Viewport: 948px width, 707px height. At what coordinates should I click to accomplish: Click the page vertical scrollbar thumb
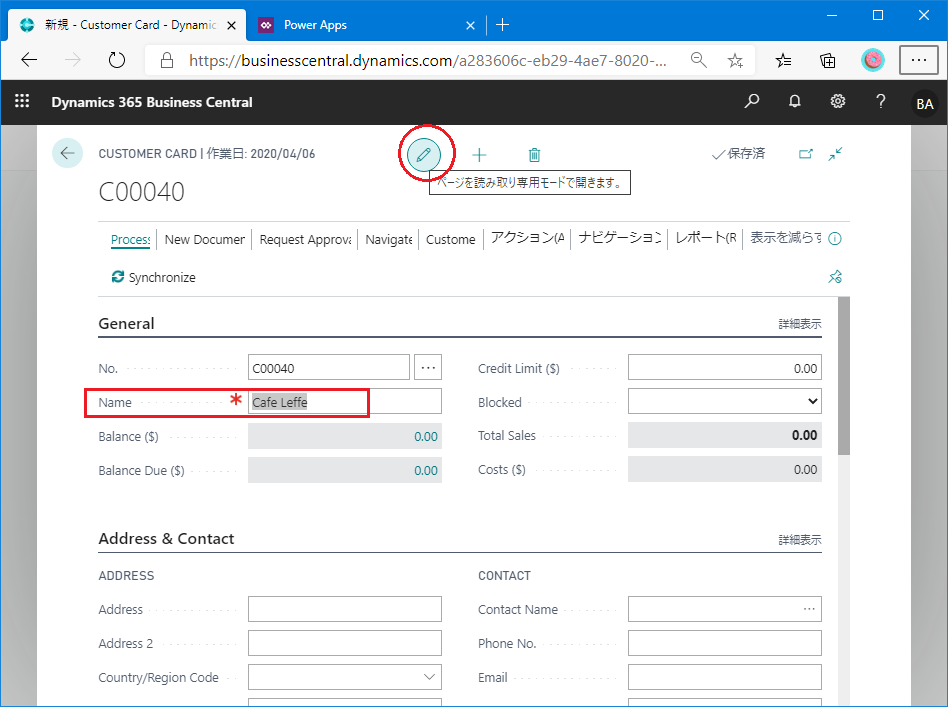pyautogui.click(x=844, y=376)
